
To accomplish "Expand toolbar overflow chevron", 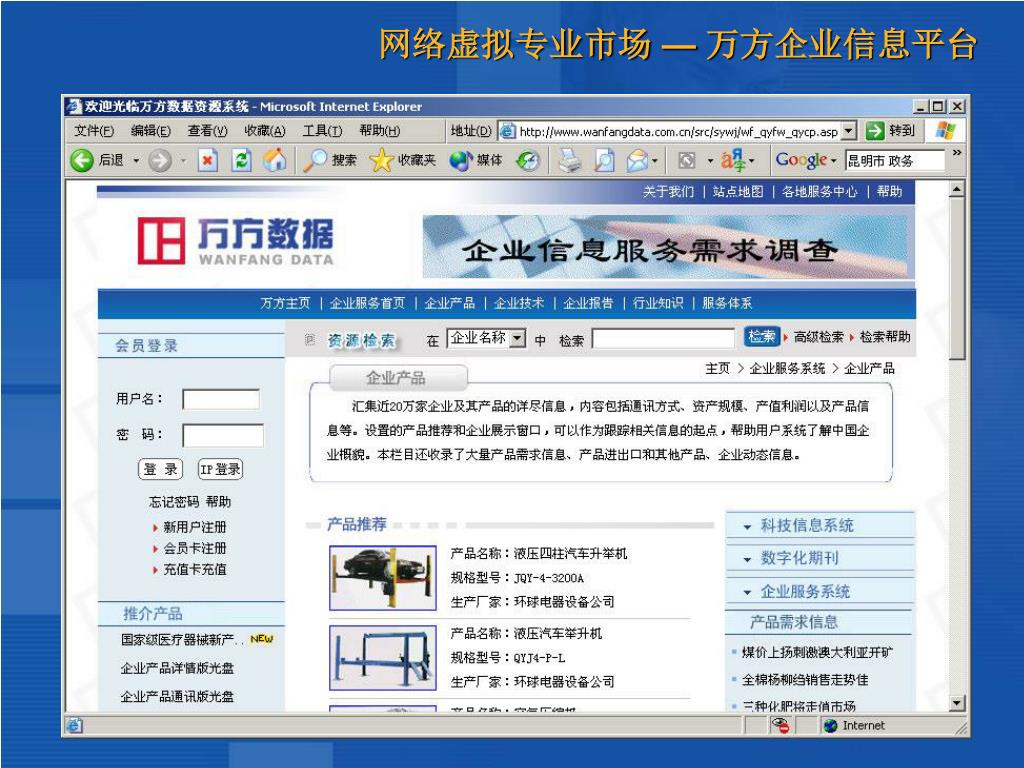I will tap(957, 152).
